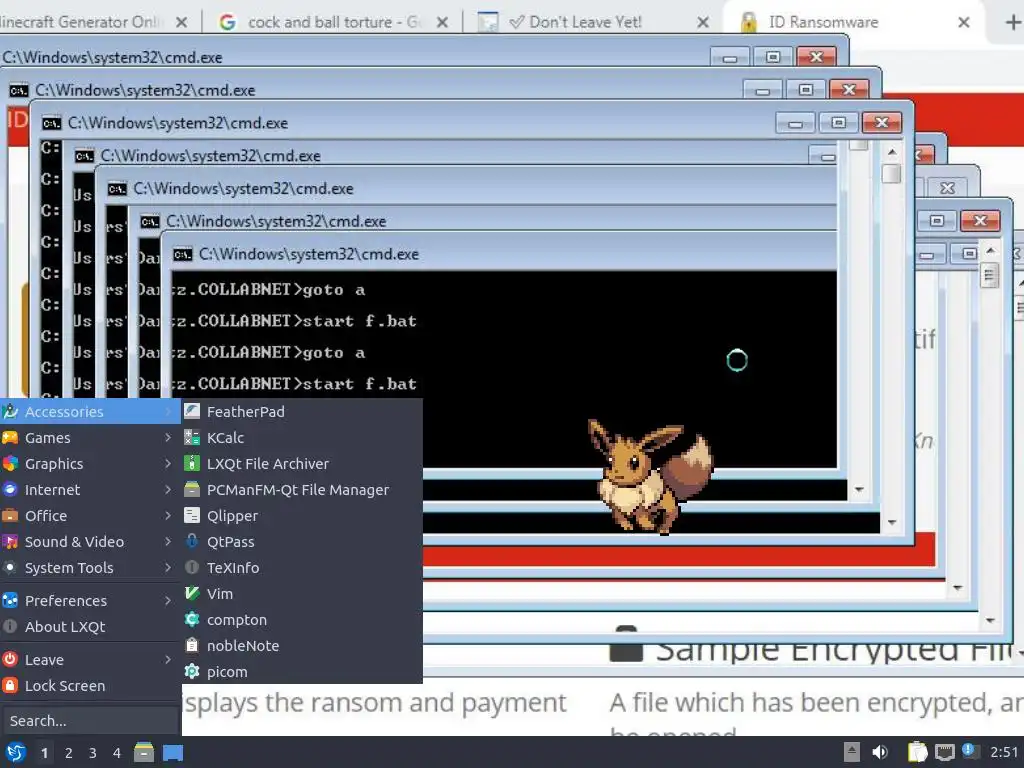1024x768 pixels.
Task: Open the notification info tray icon
Action: pyautogui.click(x=970, y=752)
